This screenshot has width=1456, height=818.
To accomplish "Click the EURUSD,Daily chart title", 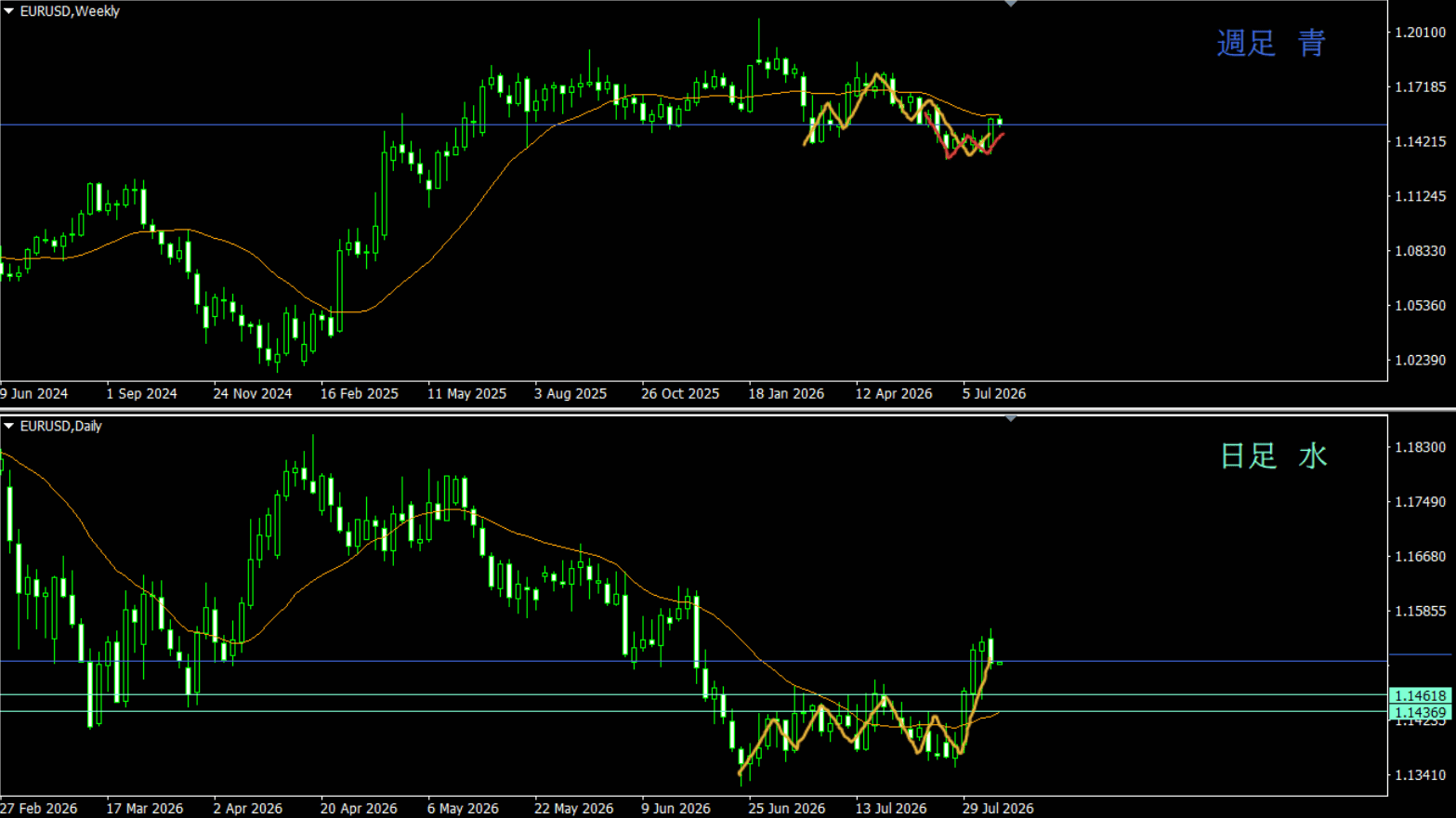I will point(61,427).
